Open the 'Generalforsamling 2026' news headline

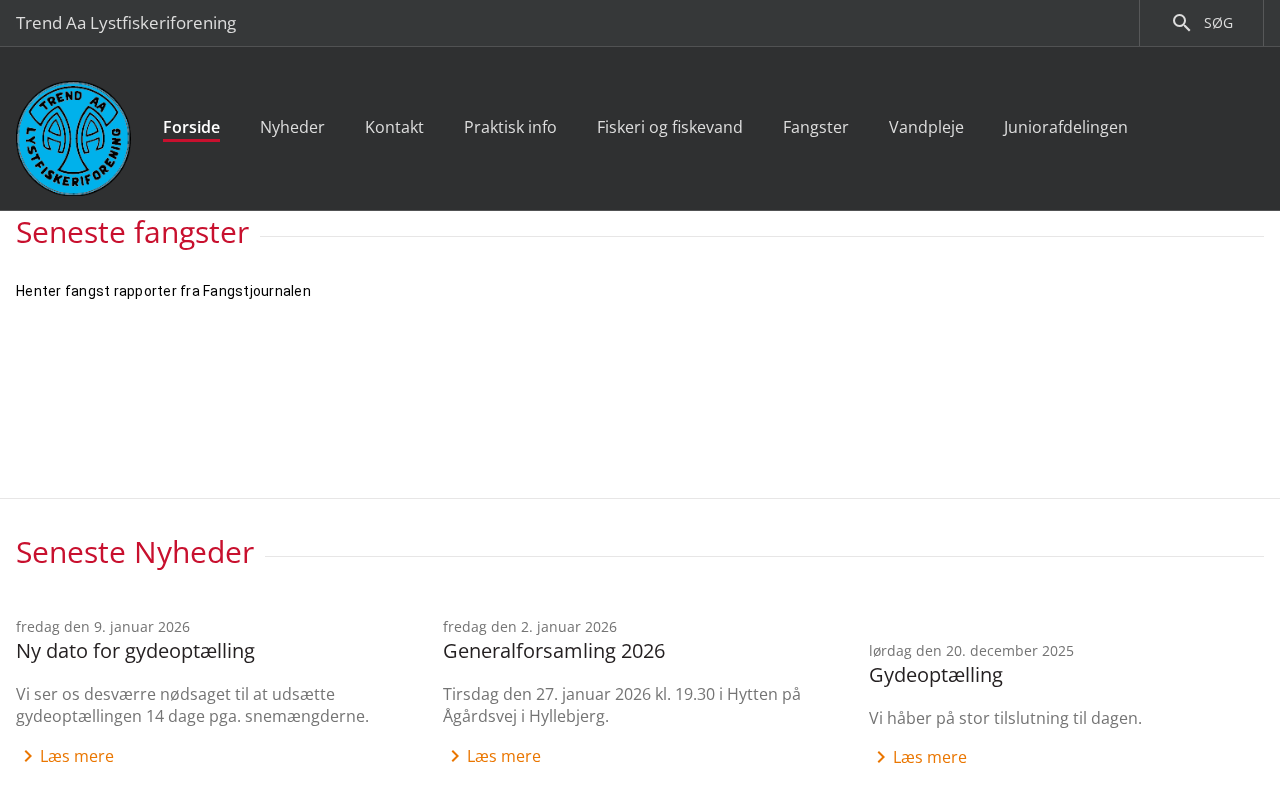553,651
